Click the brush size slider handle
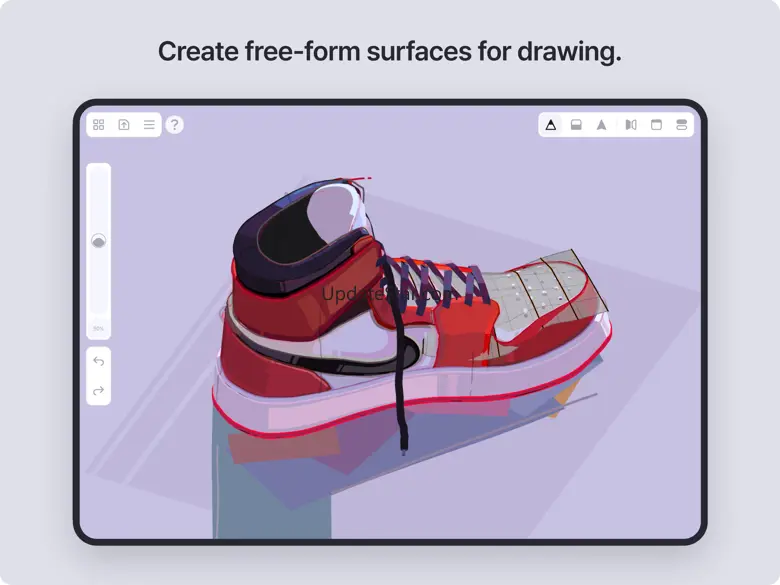780x585 pixels. [x=98, y=241]
